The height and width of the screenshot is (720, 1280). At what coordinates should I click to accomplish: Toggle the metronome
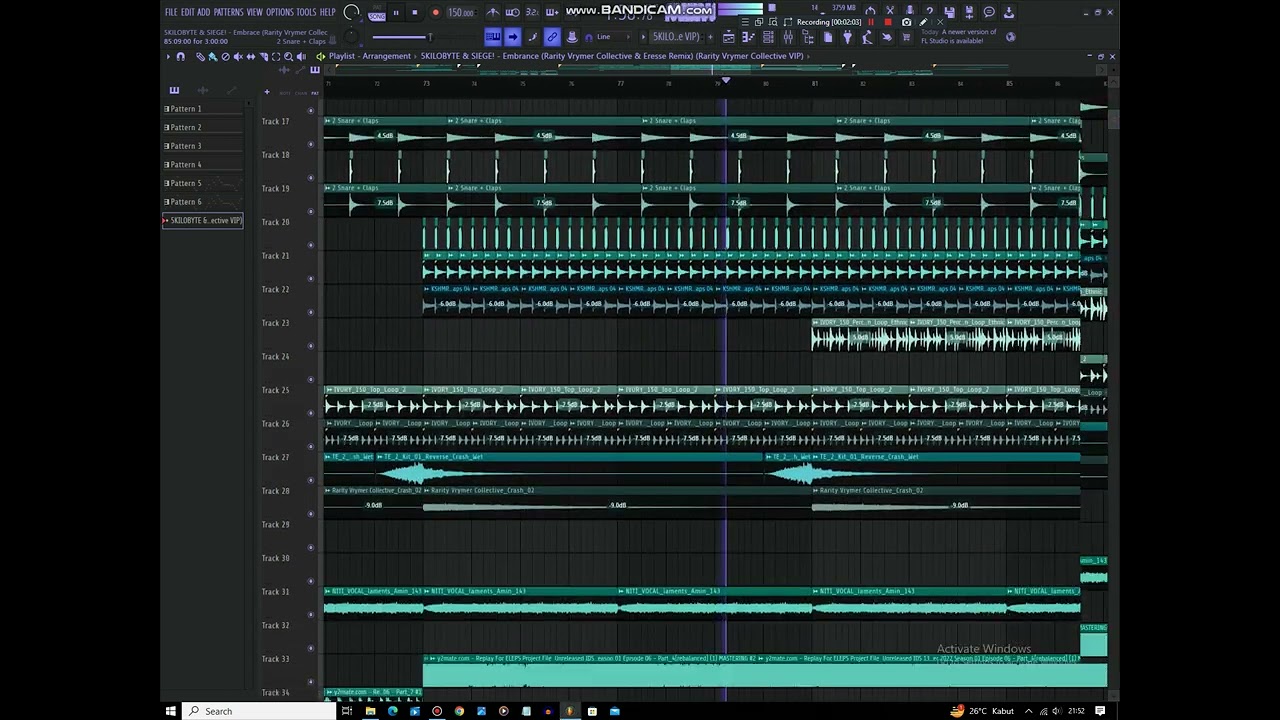pyautogui.click(x=493, y=13)
